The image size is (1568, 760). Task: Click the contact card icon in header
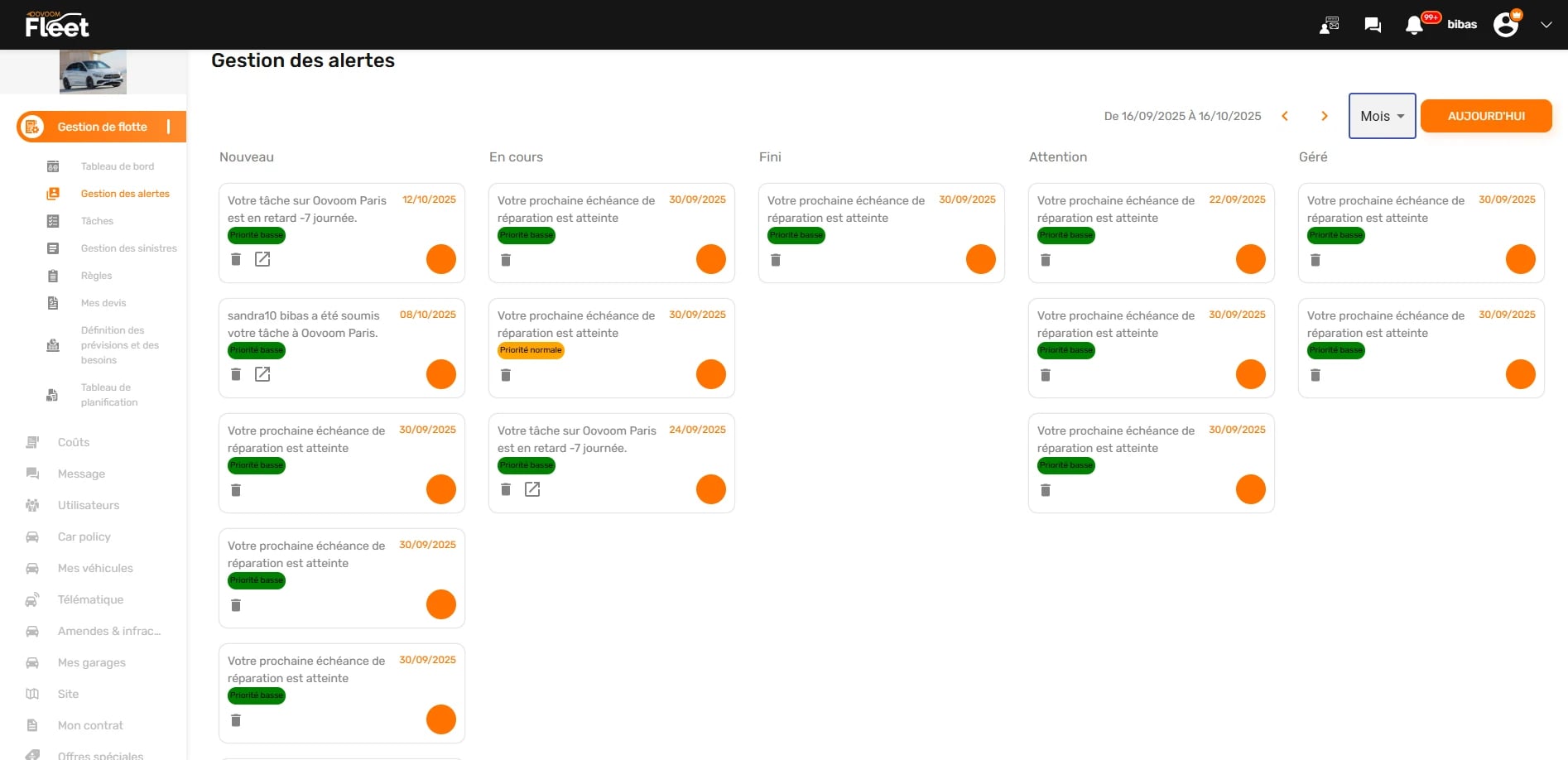click(1330, 25)
